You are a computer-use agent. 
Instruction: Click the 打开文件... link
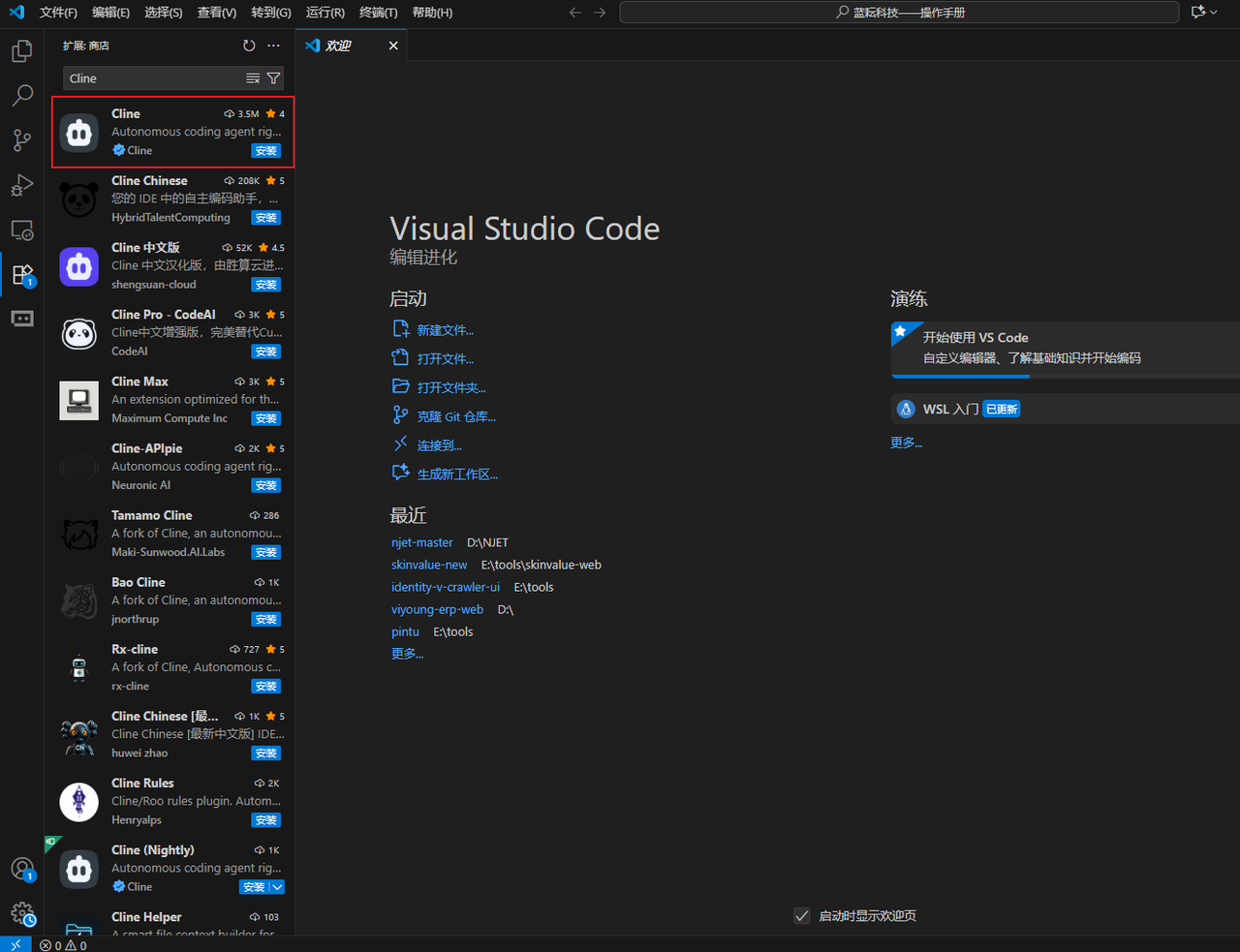(446, 358)
